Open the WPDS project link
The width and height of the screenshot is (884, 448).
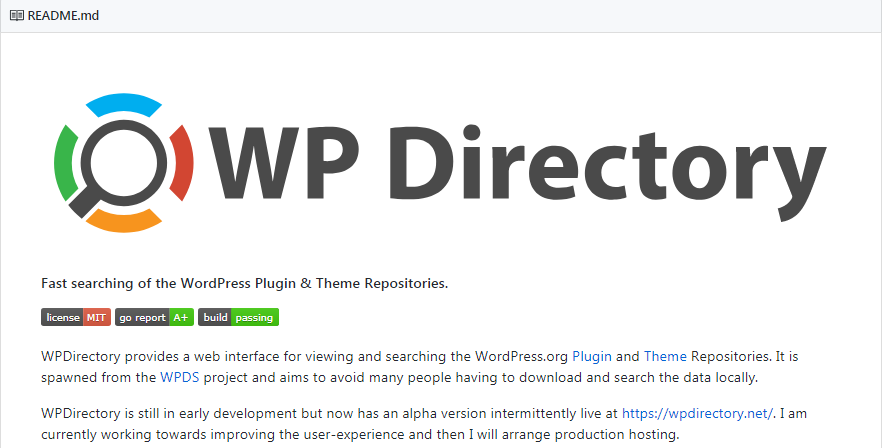(180, 378)
